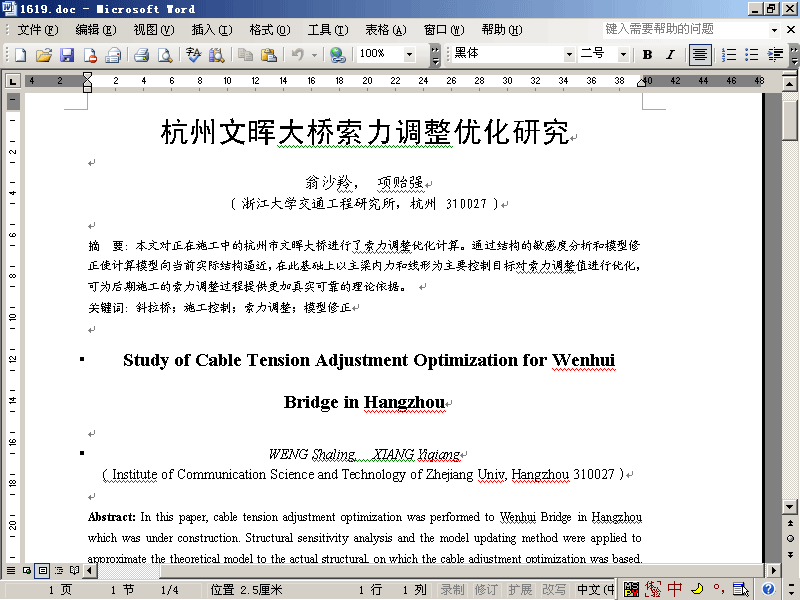Open the 编辑(E) menu
Image resolution: width=800 pixels, height=600 pixels.
(95, 30)
